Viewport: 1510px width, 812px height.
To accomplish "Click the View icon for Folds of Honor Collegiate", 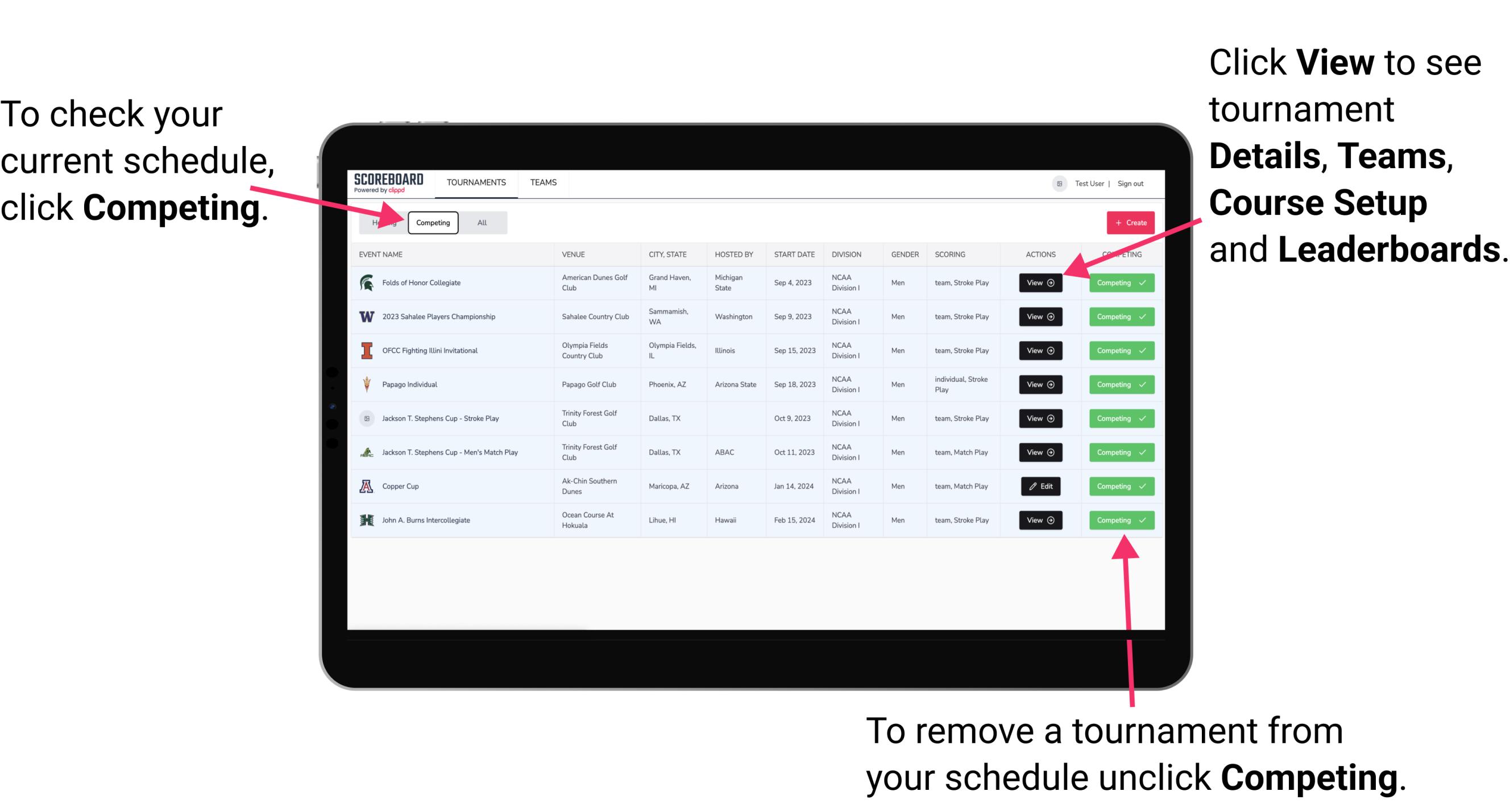I will (x=1040, y=283).
